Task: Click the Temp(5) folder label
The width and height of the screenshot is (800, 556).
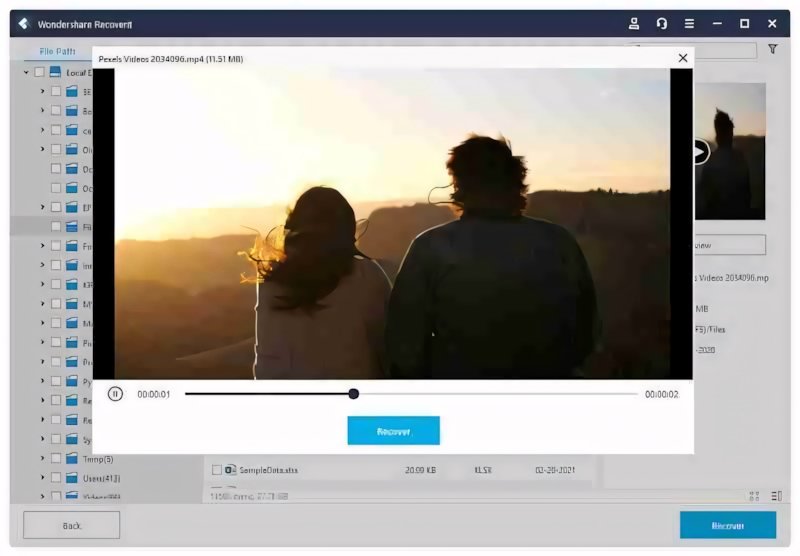Action: [x=98, y=459]
